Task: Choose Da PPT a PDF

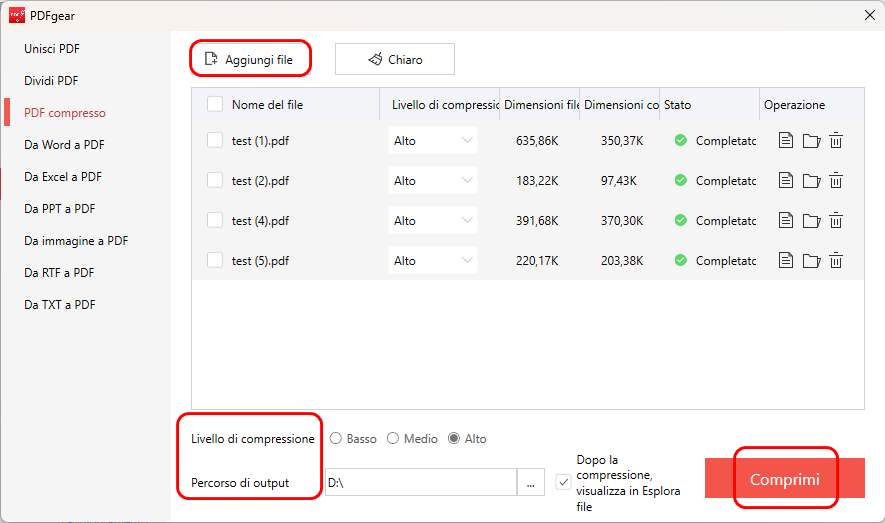Action: coord(60,209)
